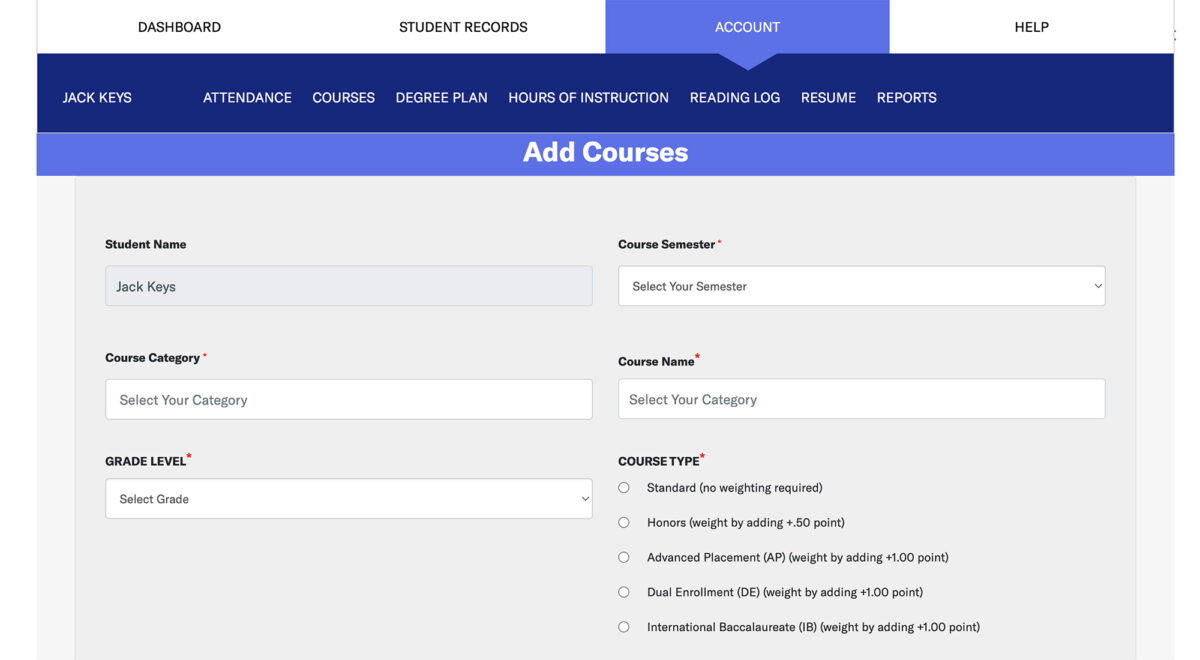Screen dimensions: 1200x660
Task: Select Advanced Placement (AP) course type
Action: tap(624, 558)
